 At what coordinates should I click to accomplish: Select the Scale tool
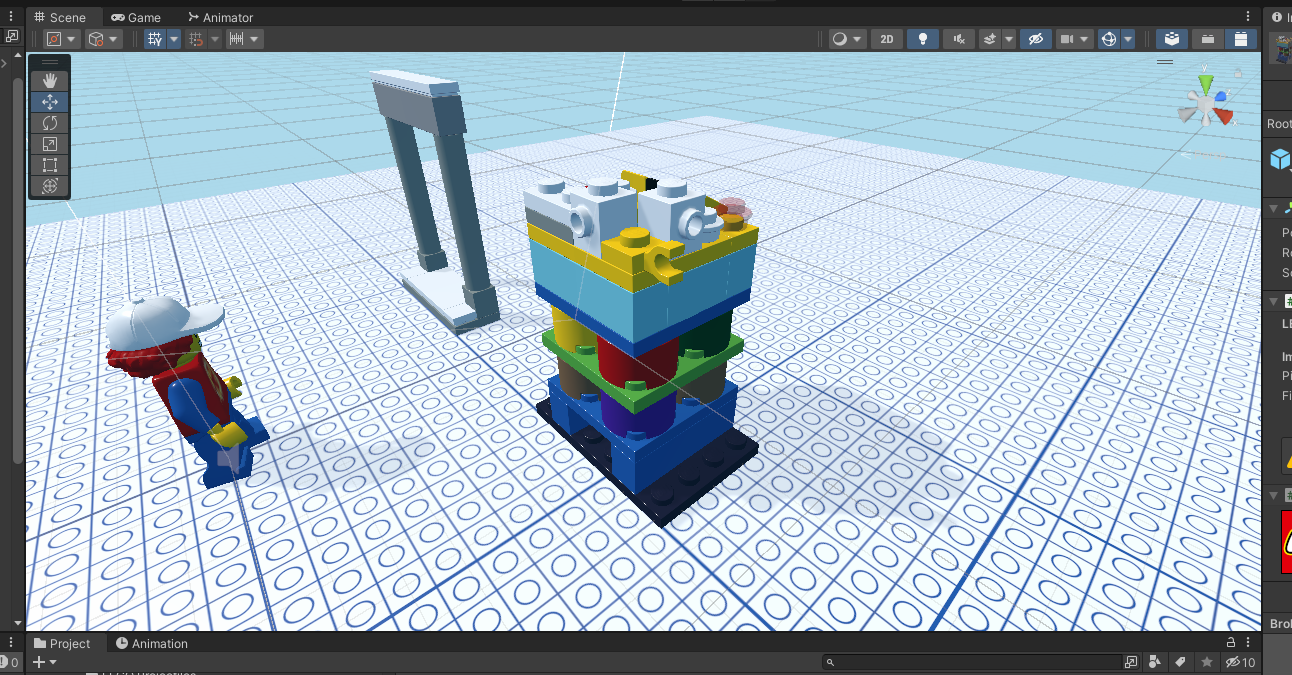[49, 143]
